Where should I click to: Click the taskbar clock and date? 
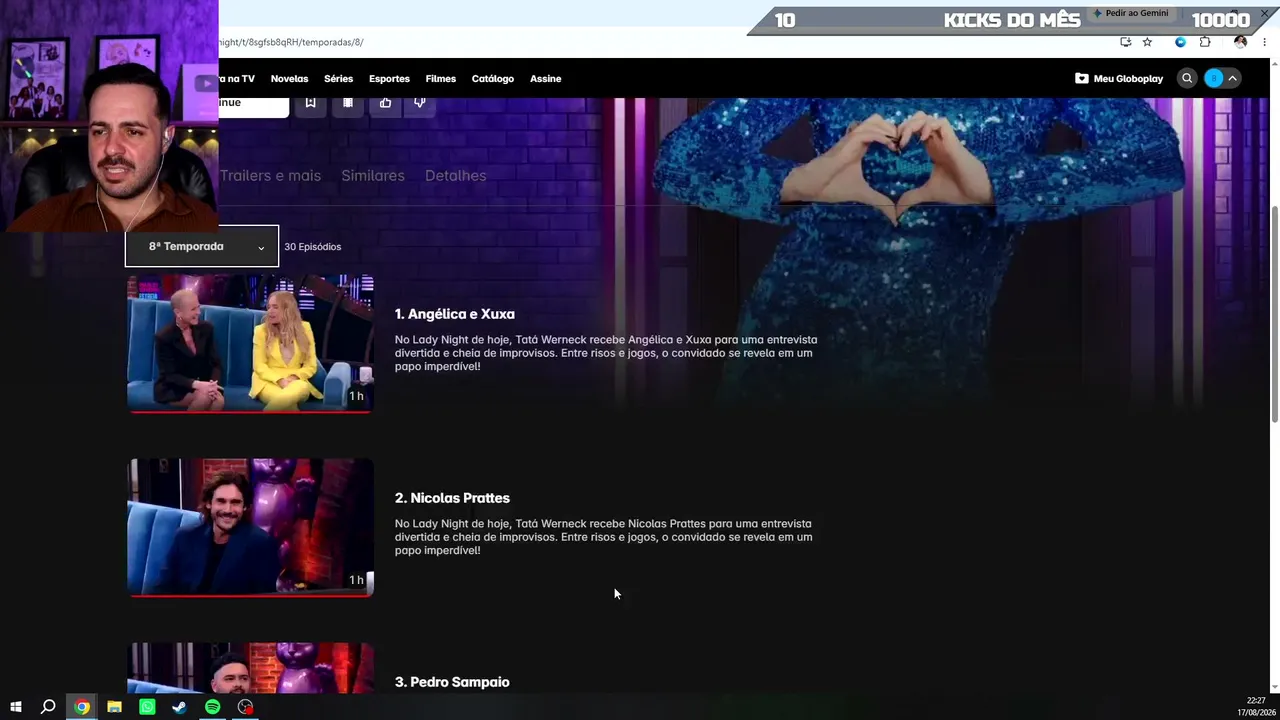[x=1256, y=706]
